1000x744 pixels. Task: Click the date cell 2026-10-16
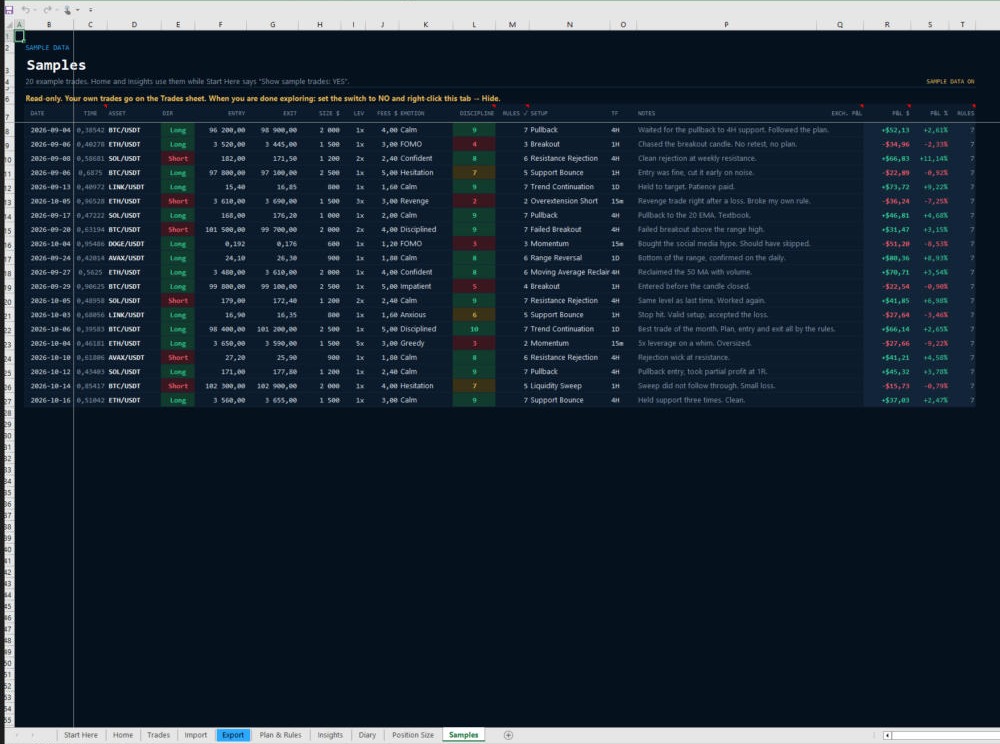[48, 400]
